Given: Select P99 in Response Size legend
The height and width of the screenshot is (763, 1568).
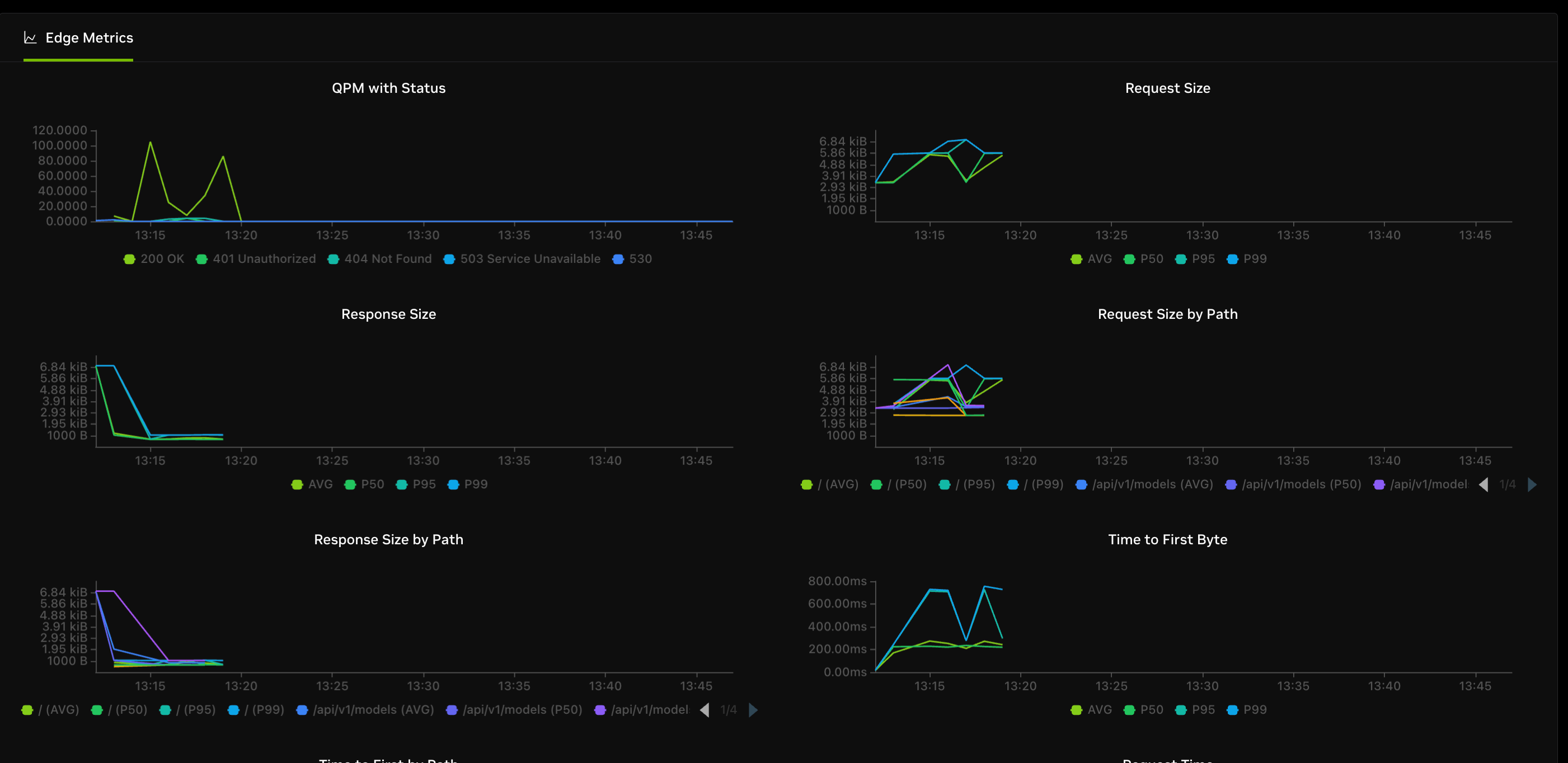Looking at the screenshot, I should pyautogui.click(x=467, y=484).
